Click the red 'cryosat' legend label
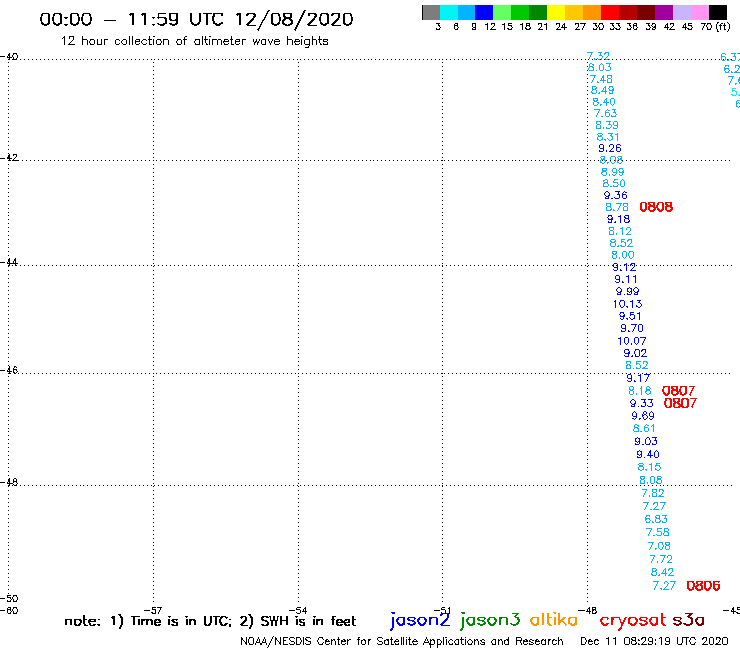 point(633,620)
